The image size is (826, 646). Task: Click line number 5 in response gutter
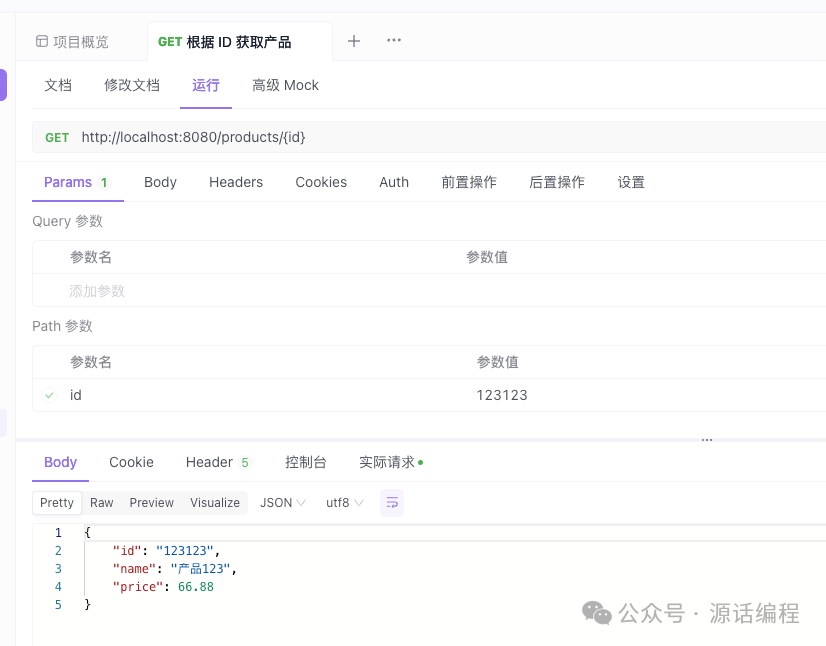[x=58, y=604]
